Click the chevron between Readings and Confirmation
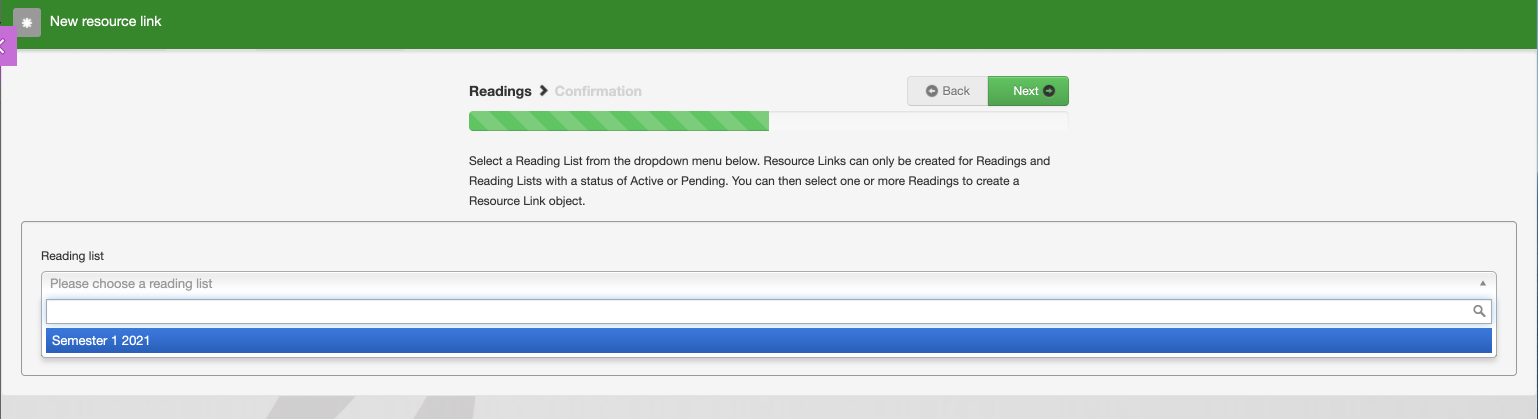The width and height of the screenshot is (1538, 419). point(543,91)
